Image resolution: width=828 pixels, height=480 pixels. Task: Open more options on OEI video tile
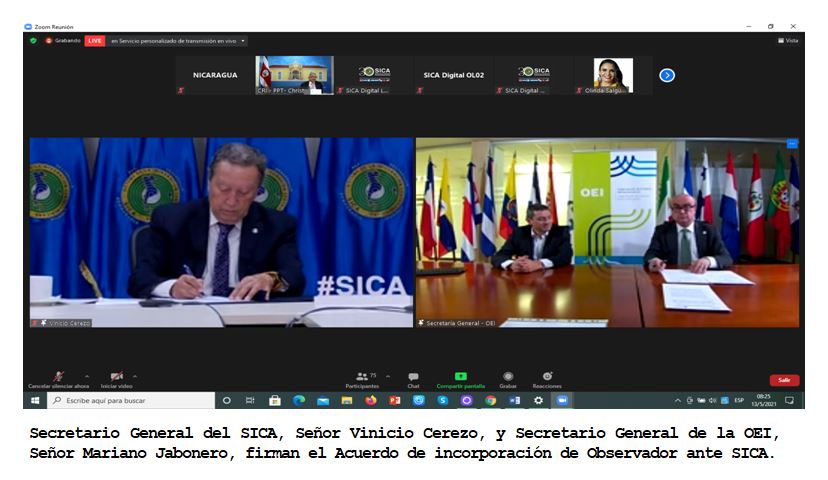[x=792, y=144]
